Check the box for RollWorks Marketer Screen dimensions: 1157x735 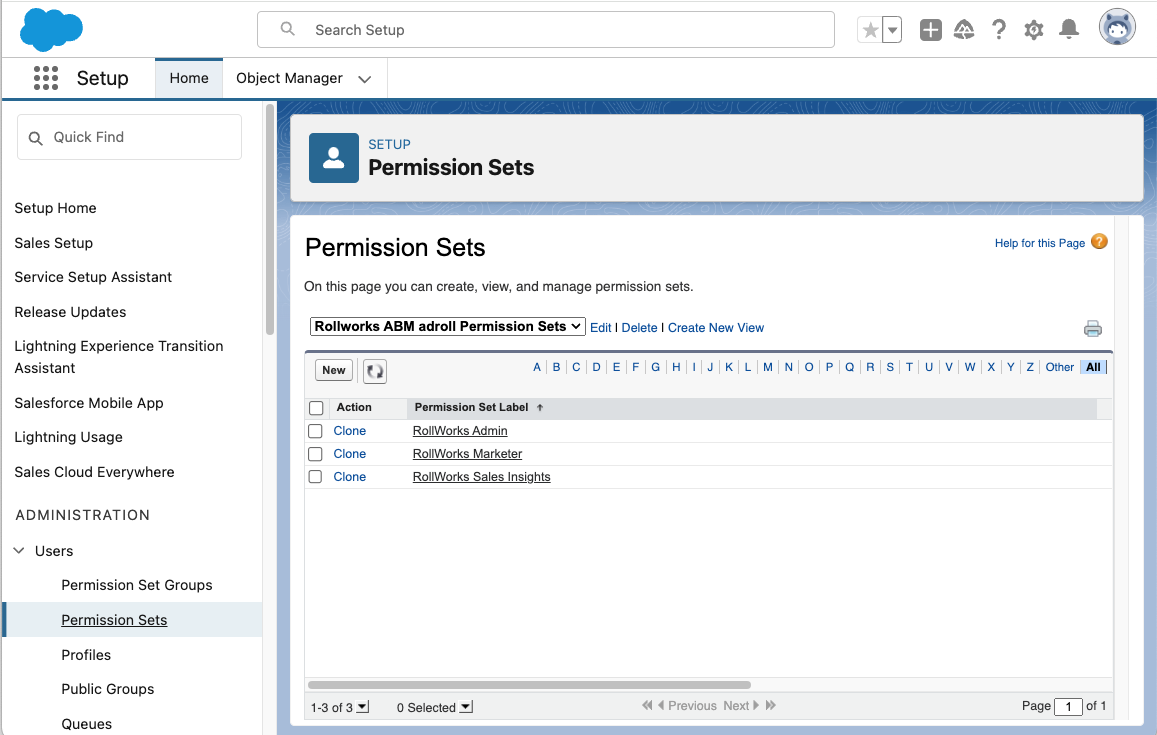point(315,454)
